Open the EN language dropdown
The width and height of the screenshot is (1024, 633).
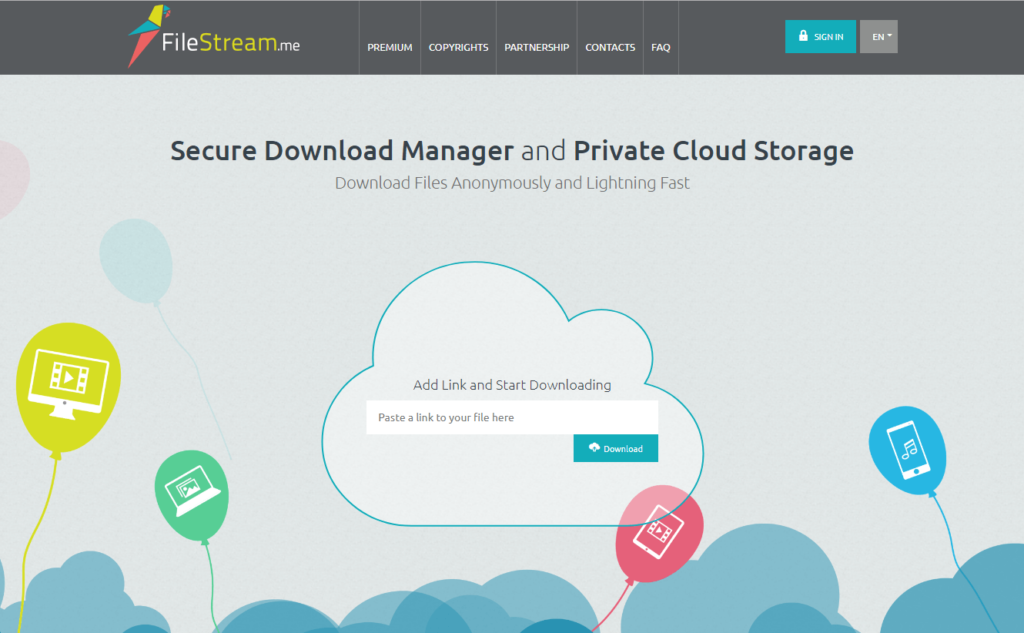[x=878, y=37]
